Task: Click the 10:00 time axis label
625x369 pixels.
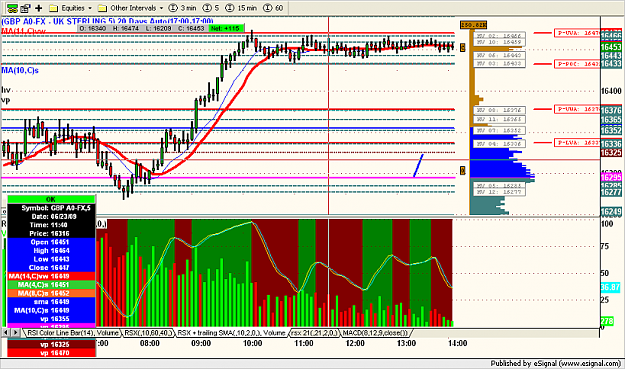Action: pos(252,343)
